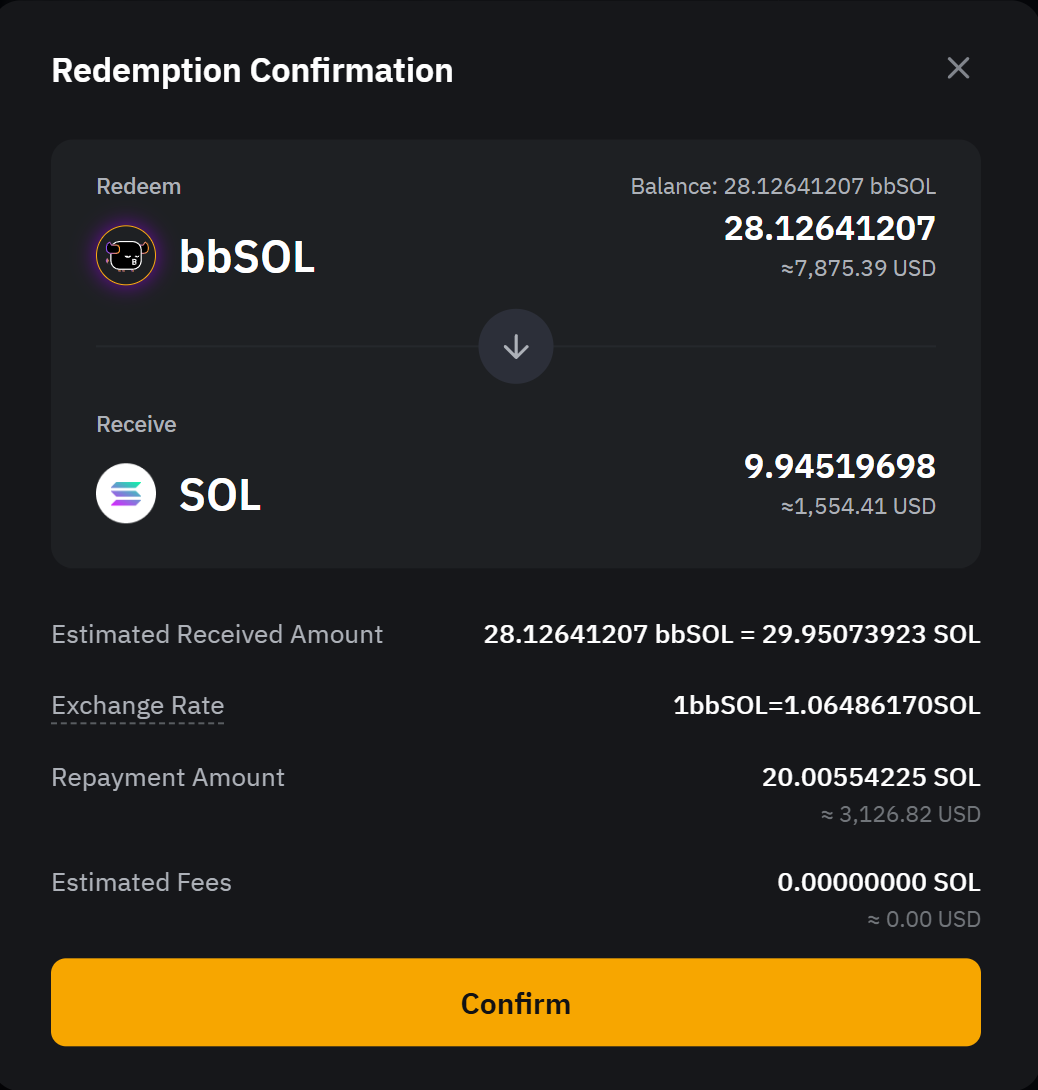Click the 1bbSOL=1.06486170SOL rate value

(827, 706)
